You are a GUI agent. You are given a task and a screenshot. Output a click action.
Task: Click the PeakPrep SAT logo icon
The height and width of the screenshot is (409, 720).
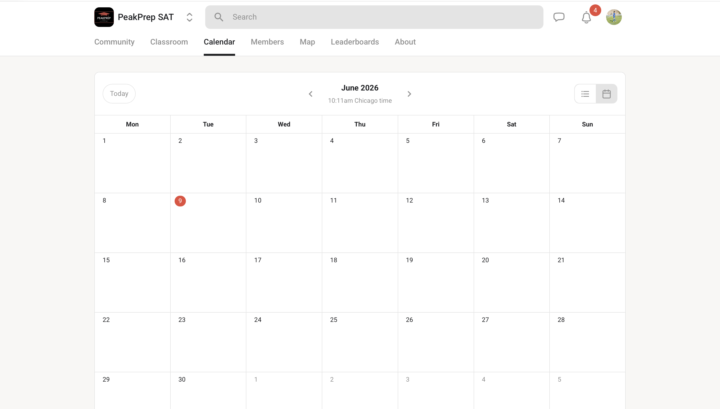coord(104,17)
